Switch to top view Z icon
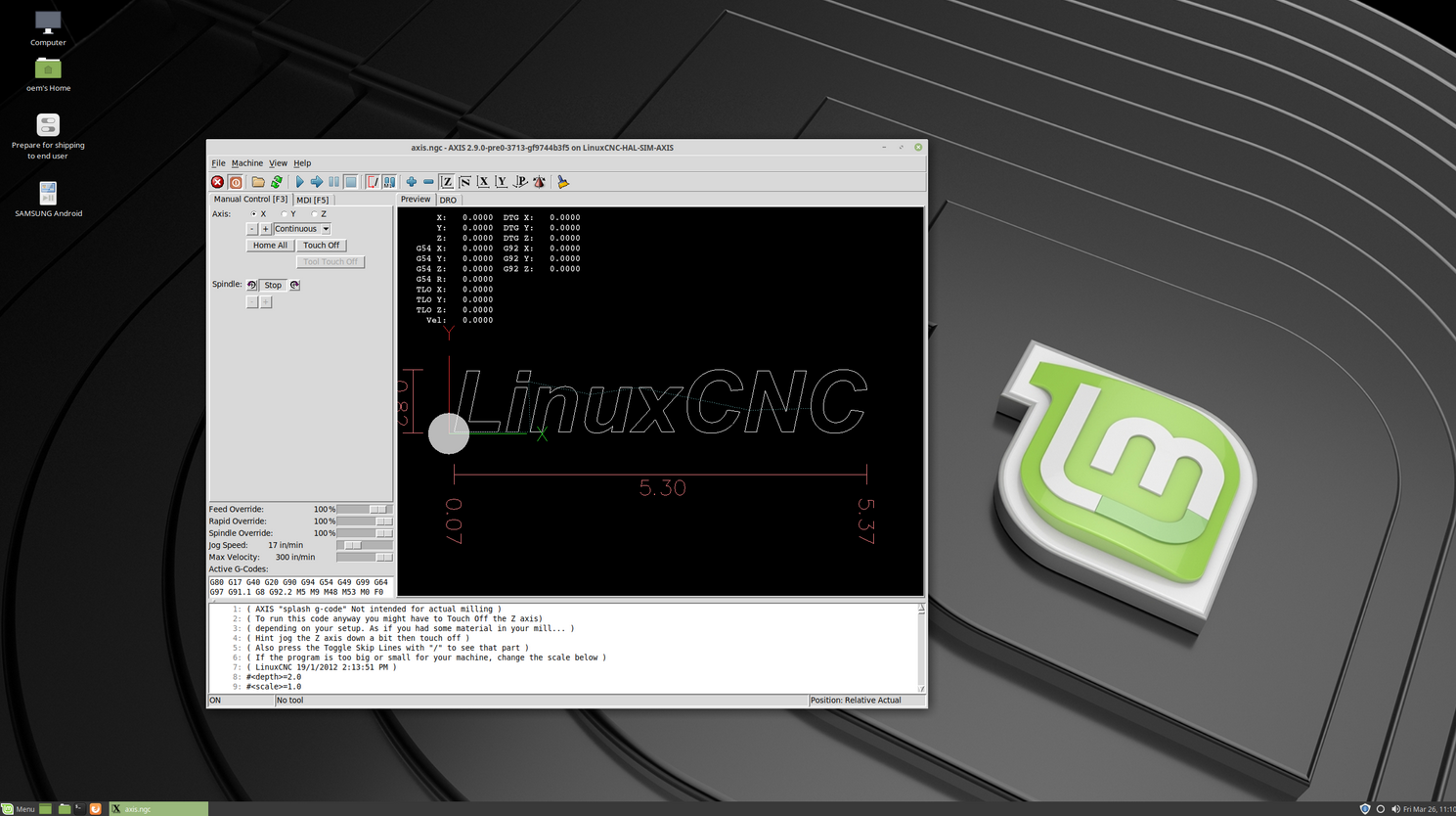 coord(447,182)
